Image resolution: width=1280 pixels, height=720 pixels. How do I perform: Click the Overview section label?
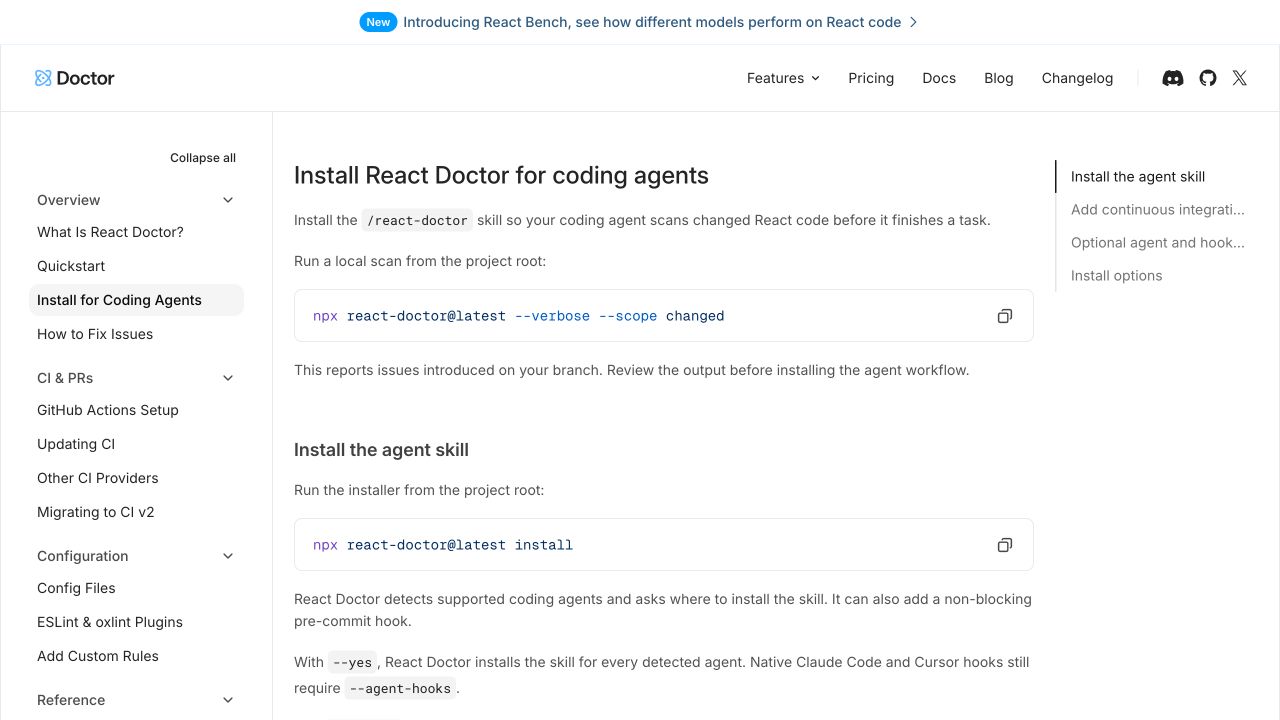tap(69, 200)
